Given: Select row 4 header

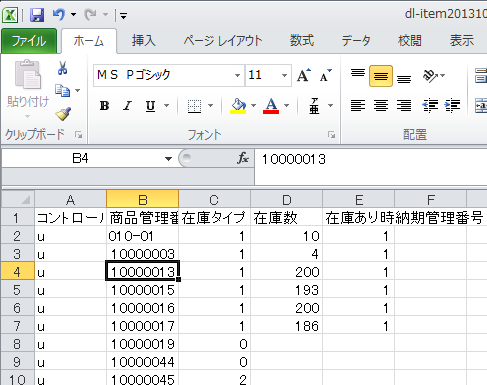Looking at the screenshot, I should tap(18, 271).
